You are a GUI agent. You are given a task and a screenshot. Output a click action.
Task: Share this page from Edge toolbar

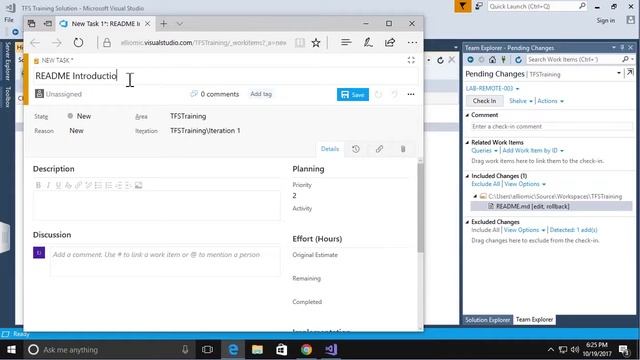[390, 42]
